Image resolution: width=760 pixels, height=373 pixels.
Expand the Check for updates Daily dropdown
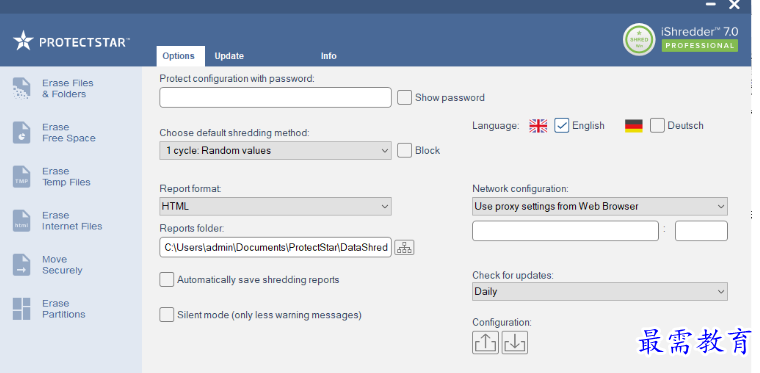[600, 292]
